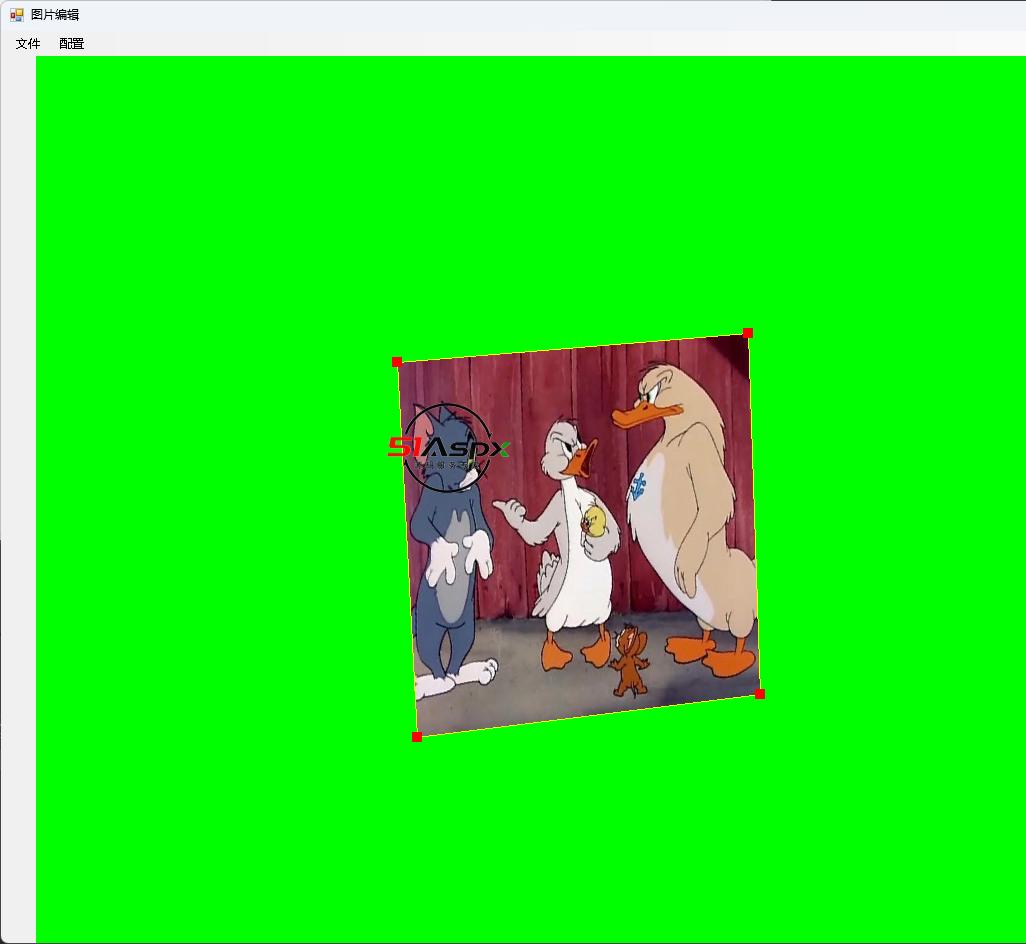Select the bottom-right red corner handle
The height and width of the screenshot is (944, 1026).
click(760, 693)
